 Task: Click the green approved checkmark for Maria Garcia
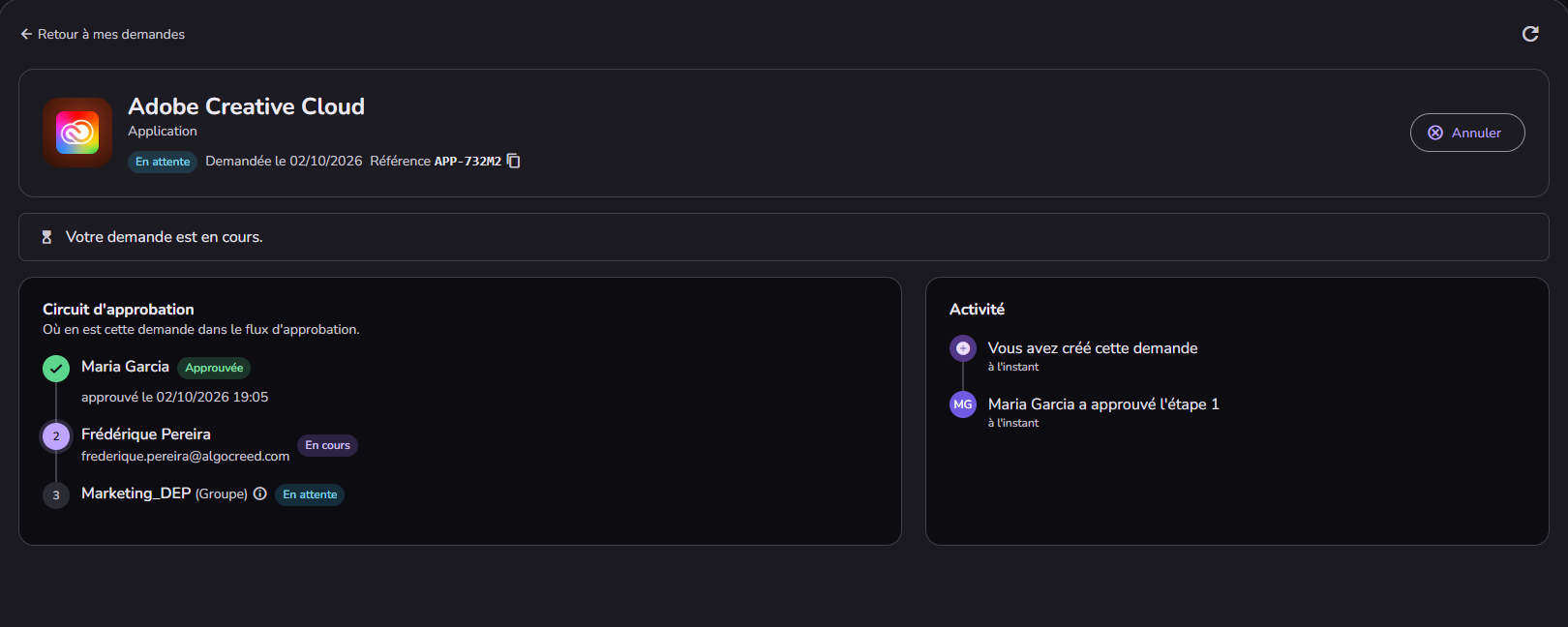(56, 369)
